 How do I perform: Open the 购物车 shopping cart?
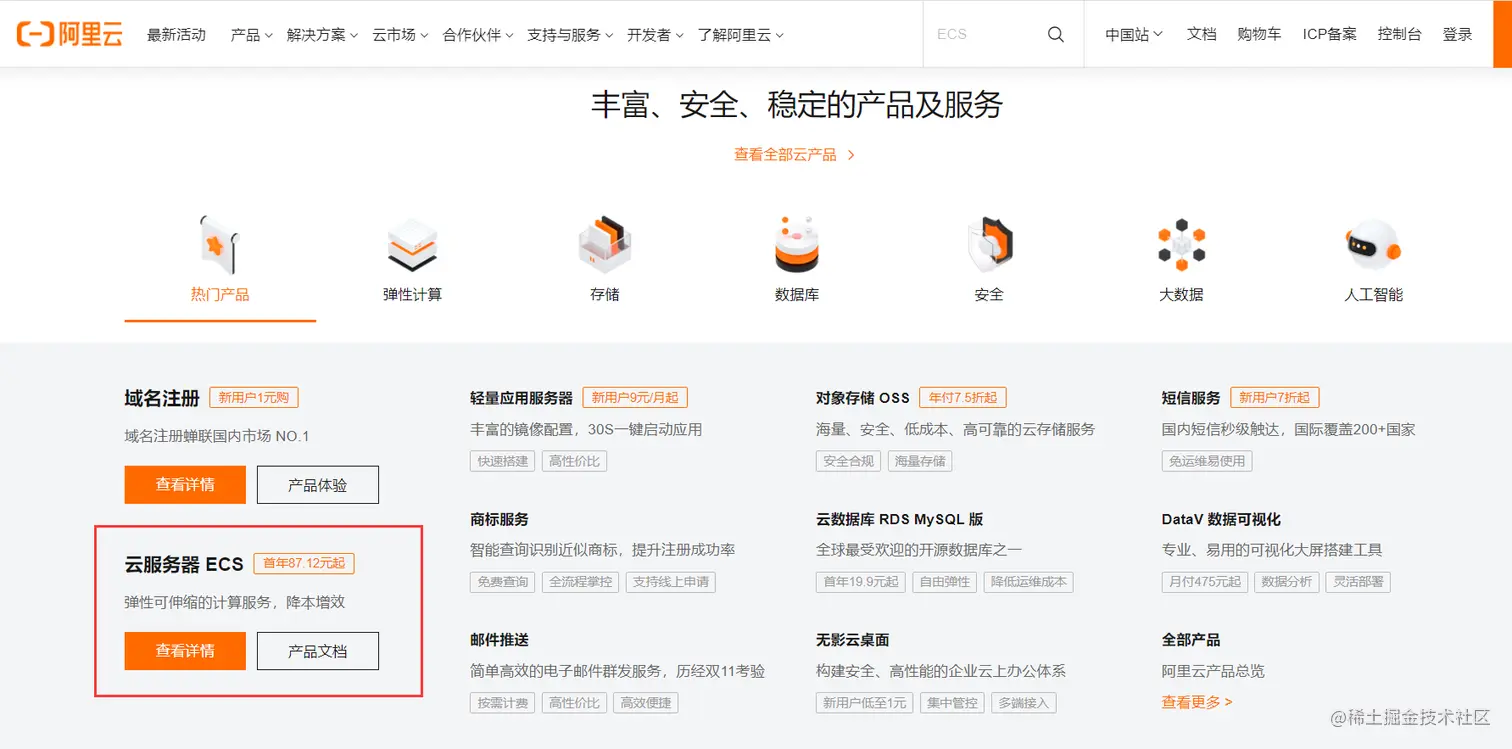coord(1259,34)
